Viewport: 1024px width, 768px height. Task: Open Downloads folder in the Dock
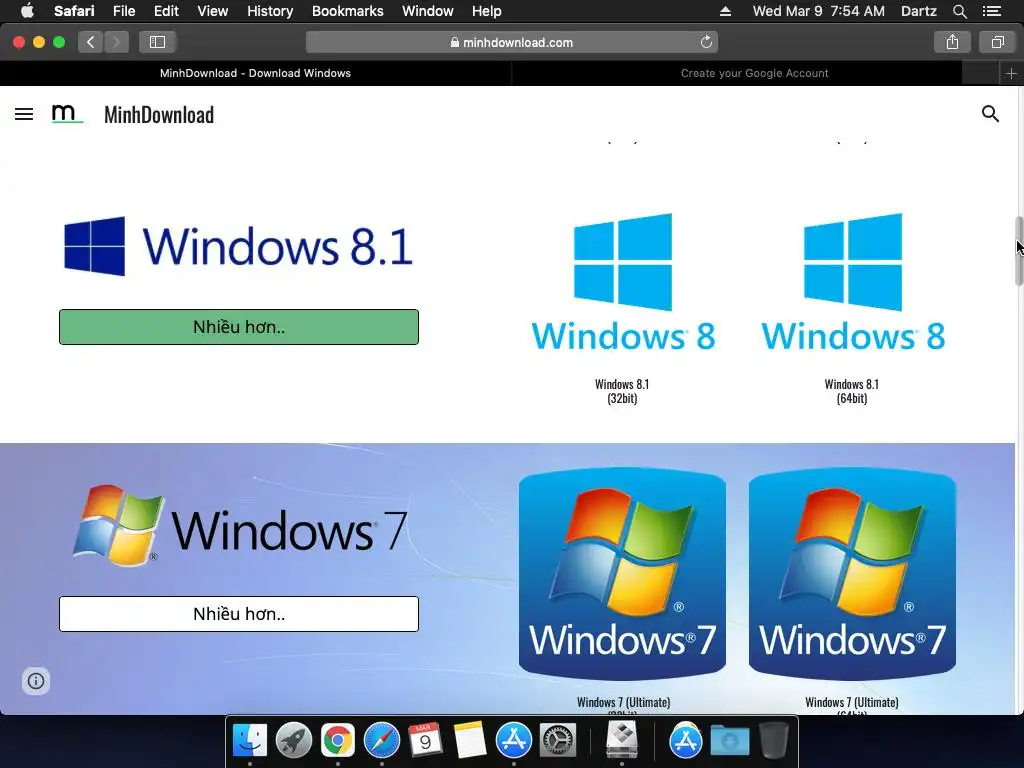729,741
